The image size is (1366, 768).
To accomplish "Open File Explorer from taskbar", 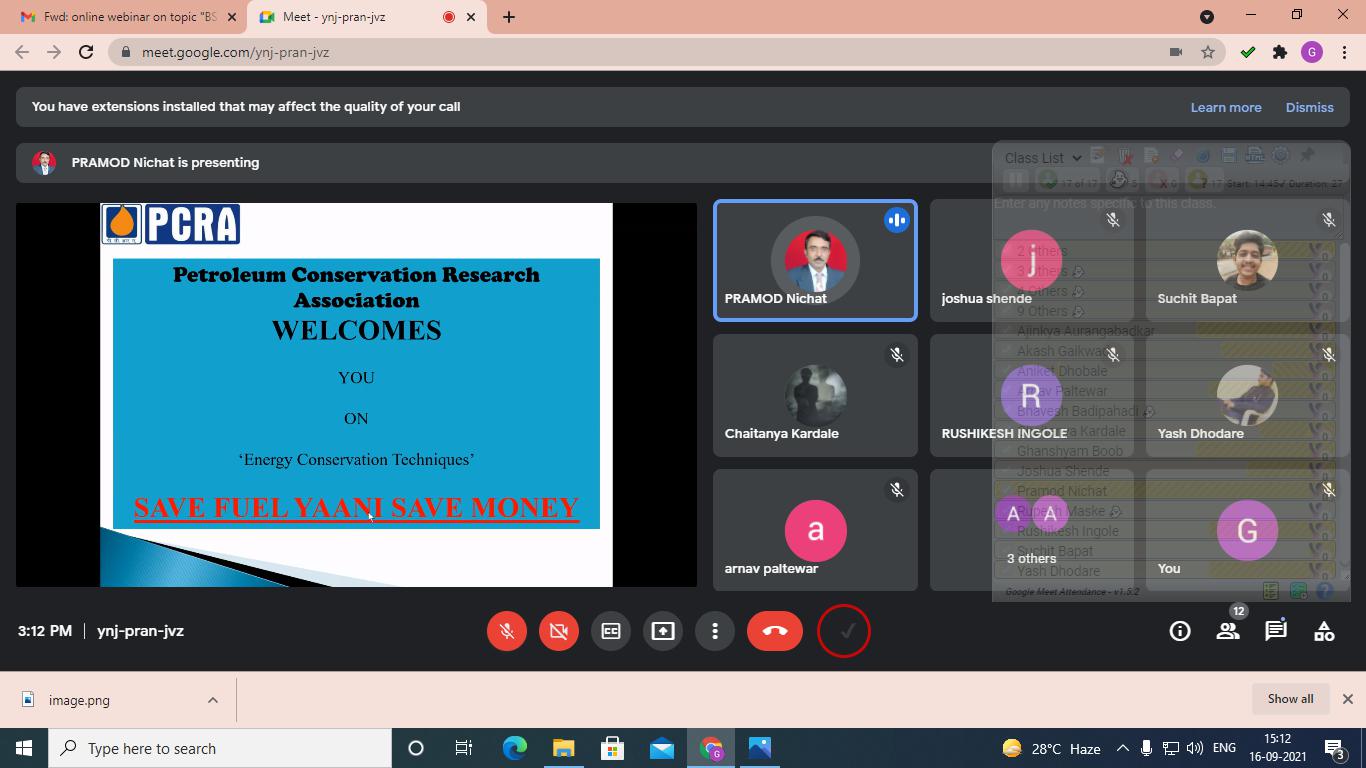I will [x=563, y=748].
